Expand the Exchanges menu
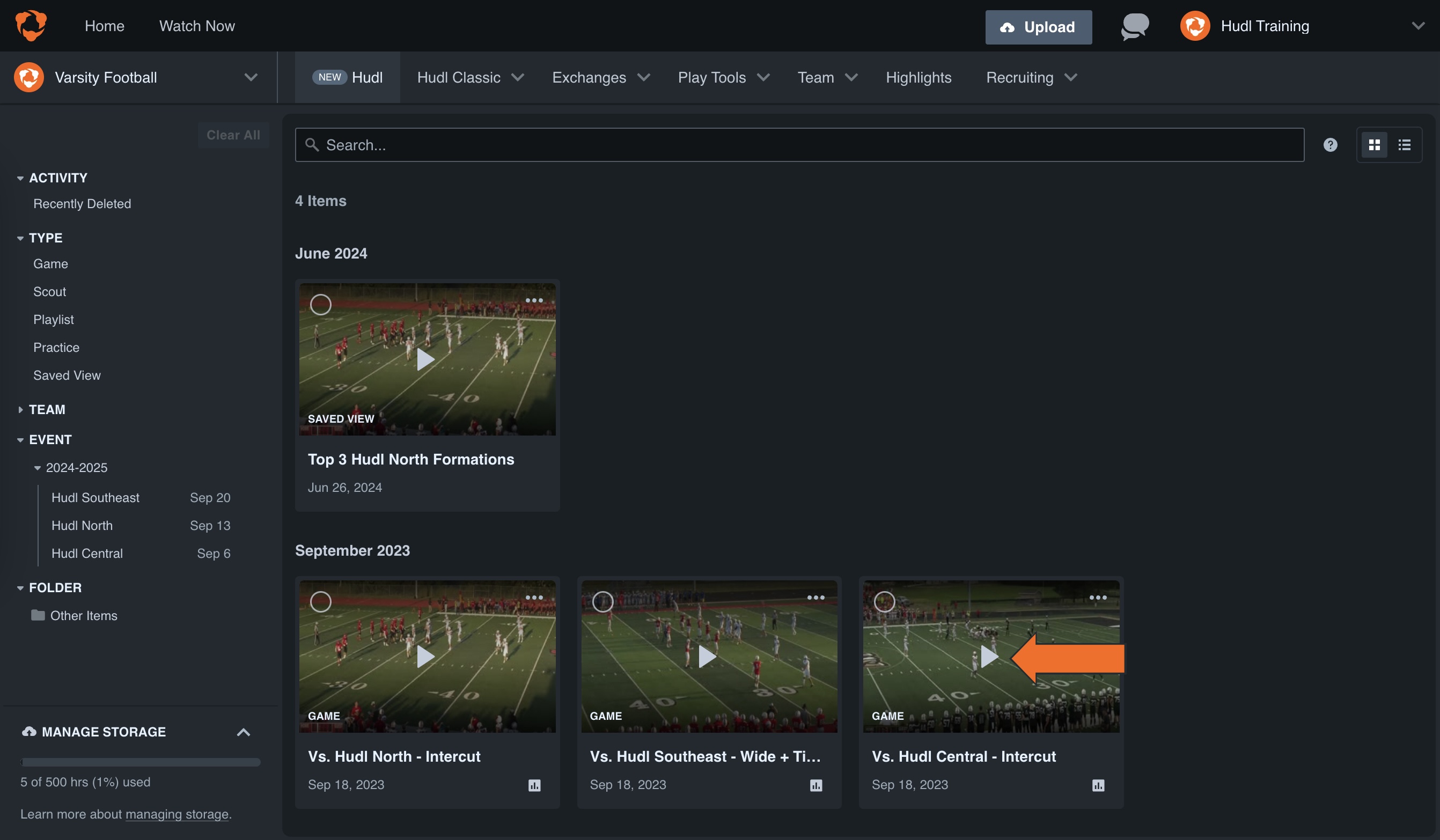This screenshot has height=840, width=1440. 601,77
